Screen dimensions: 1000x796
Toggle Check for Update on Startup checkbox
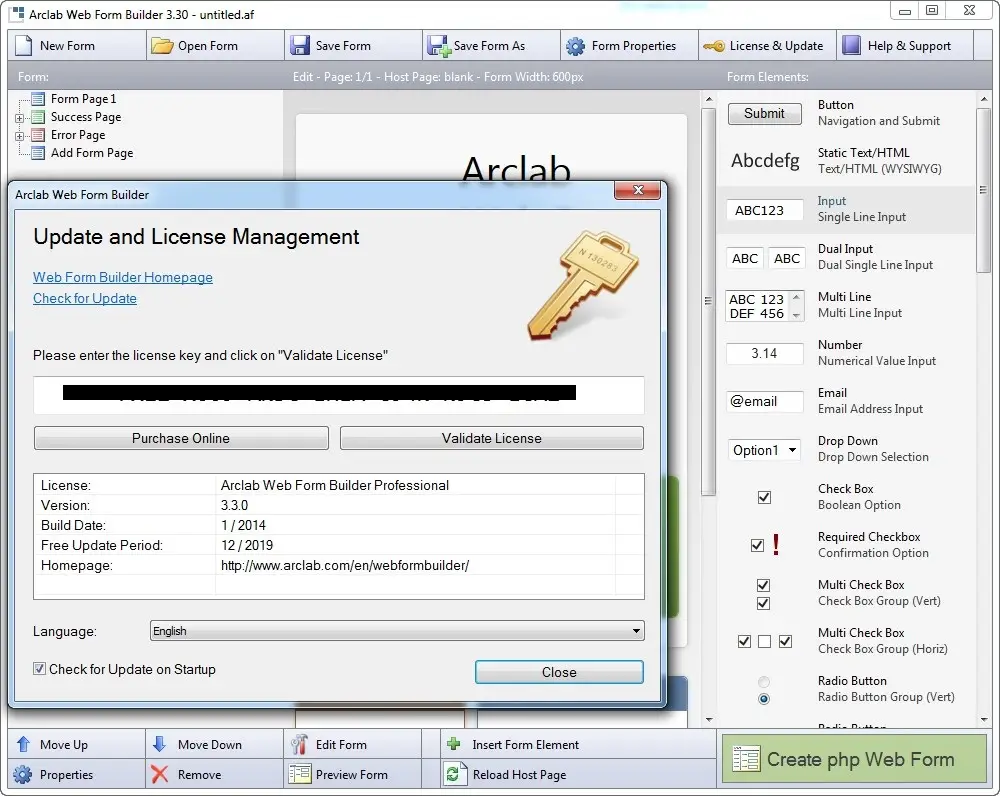[x=39, y=668]
